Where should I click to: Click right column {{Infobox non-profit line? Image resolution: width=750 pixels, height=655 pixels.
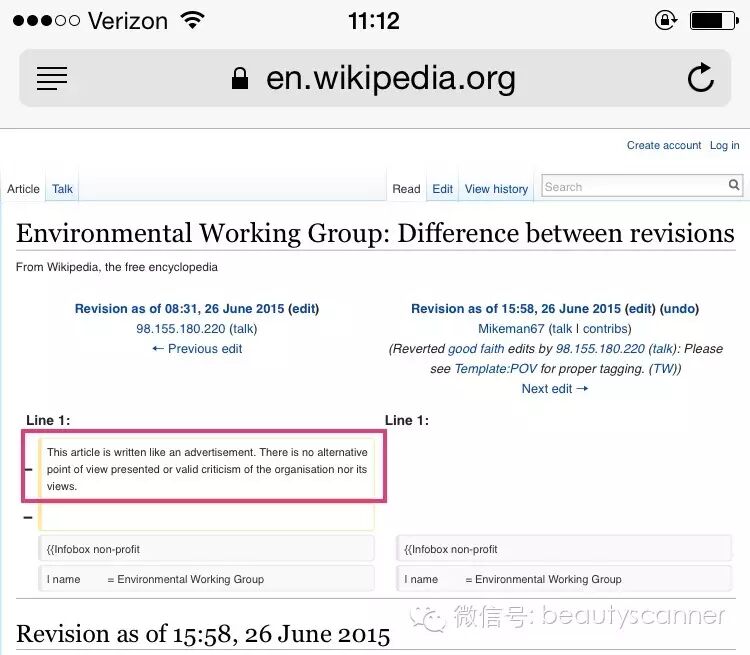point(564,549)
